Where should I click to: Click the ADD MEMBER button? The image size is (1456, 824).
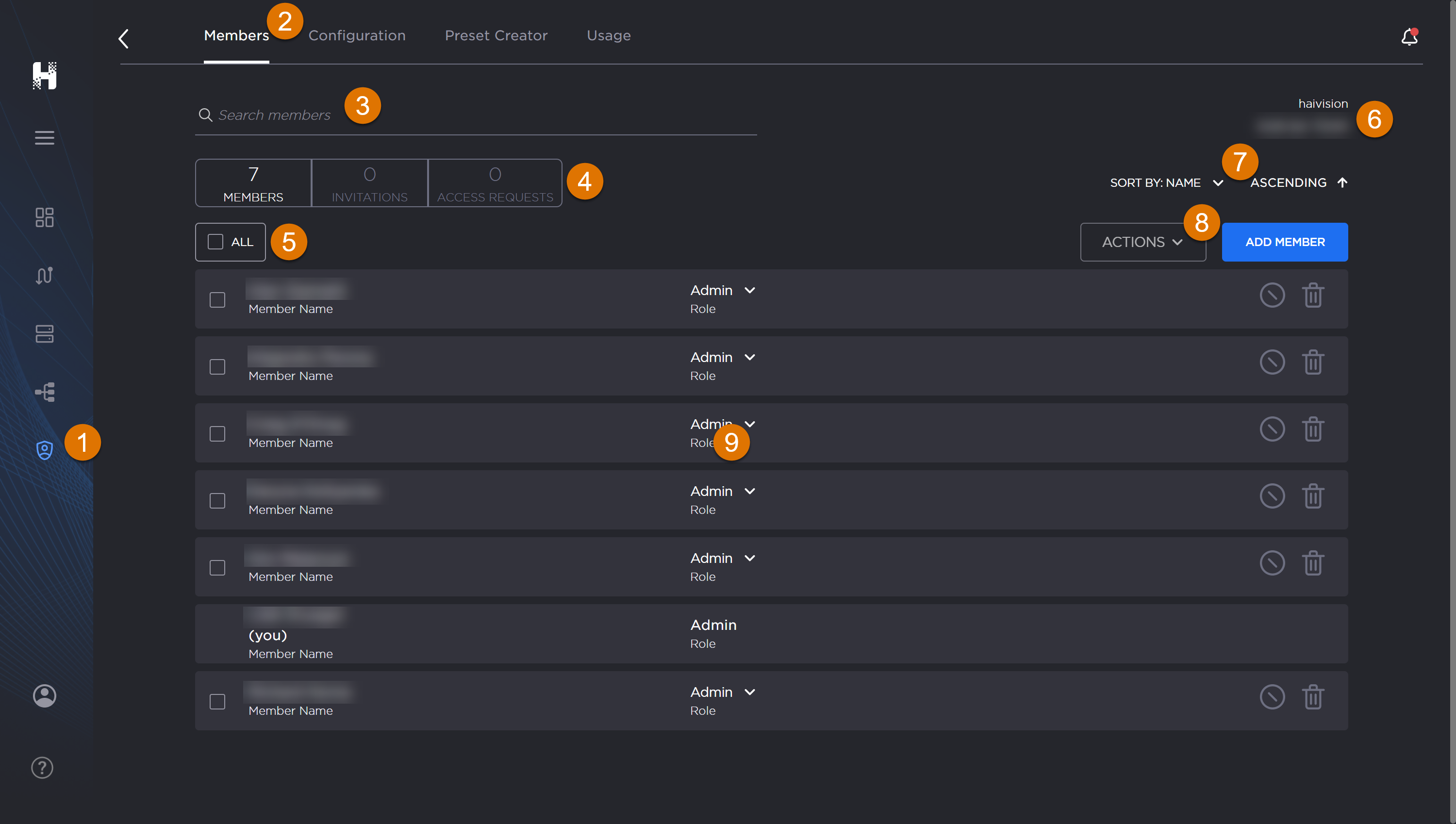click(1285, 242)
